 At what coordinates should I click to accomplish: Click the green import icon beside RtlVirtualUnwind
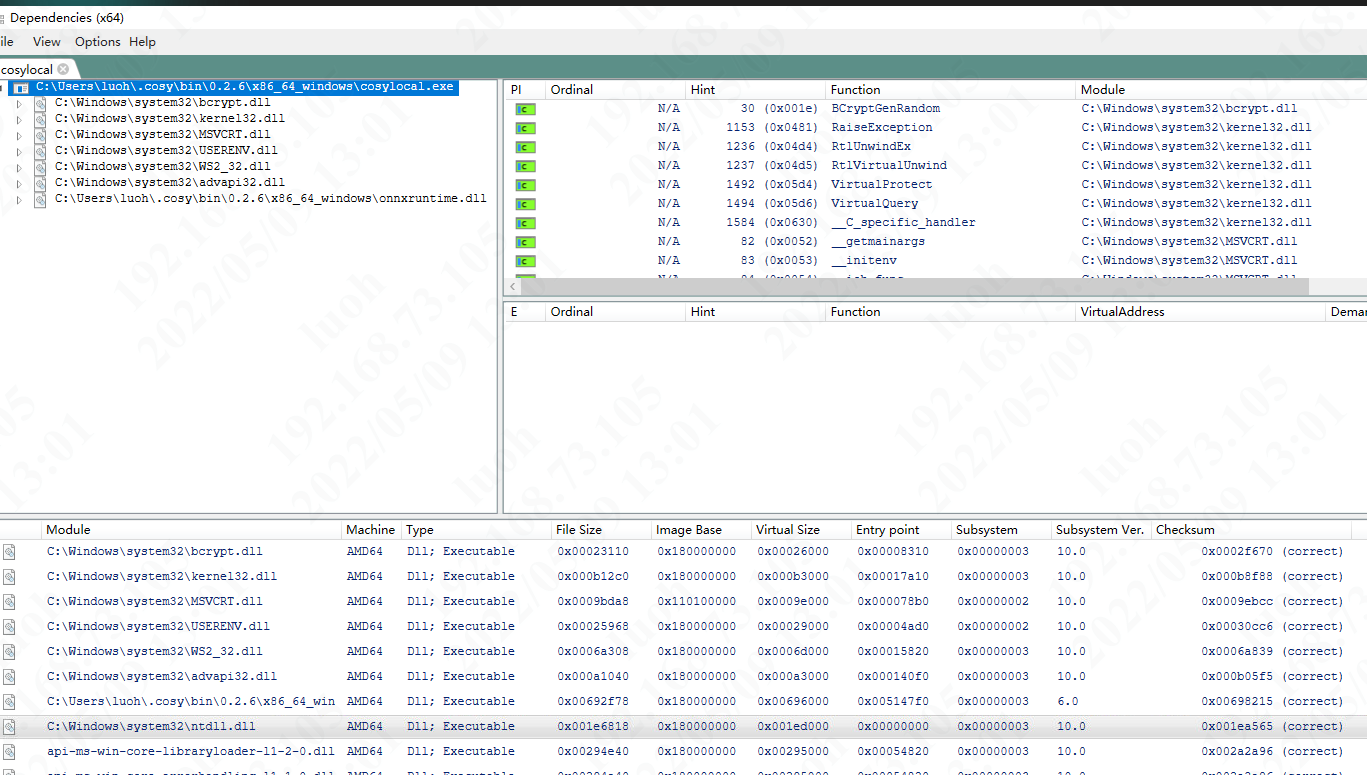pyautogui.click(x=526, y=166)
